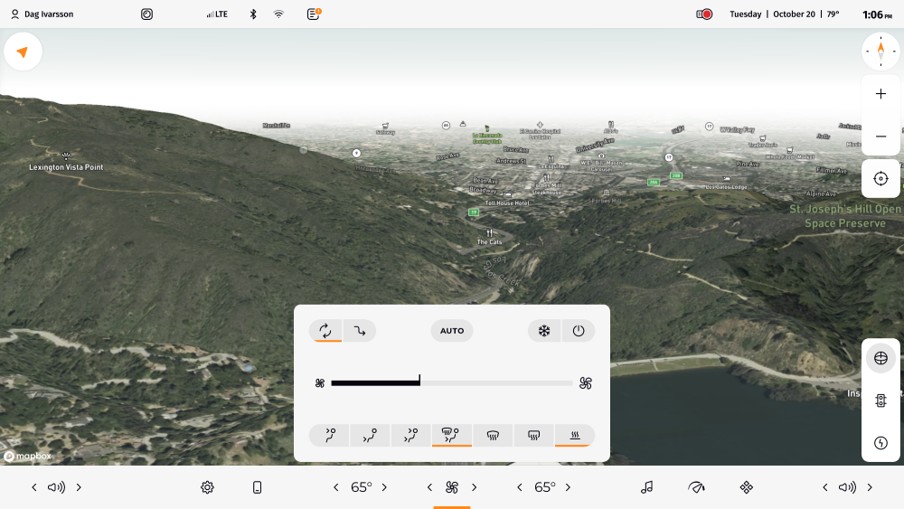The image size is (904, 509).
Task: Recenter map with the location target icon
Action: pos(881,179)
